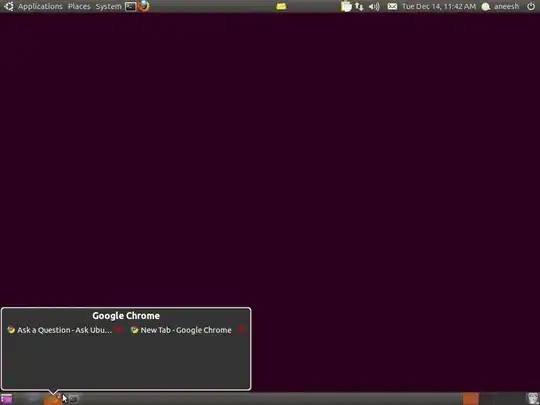Viewport: 540px width, 405px height.
Task: Click the date and time clock
Action: [x=439, y=6]
